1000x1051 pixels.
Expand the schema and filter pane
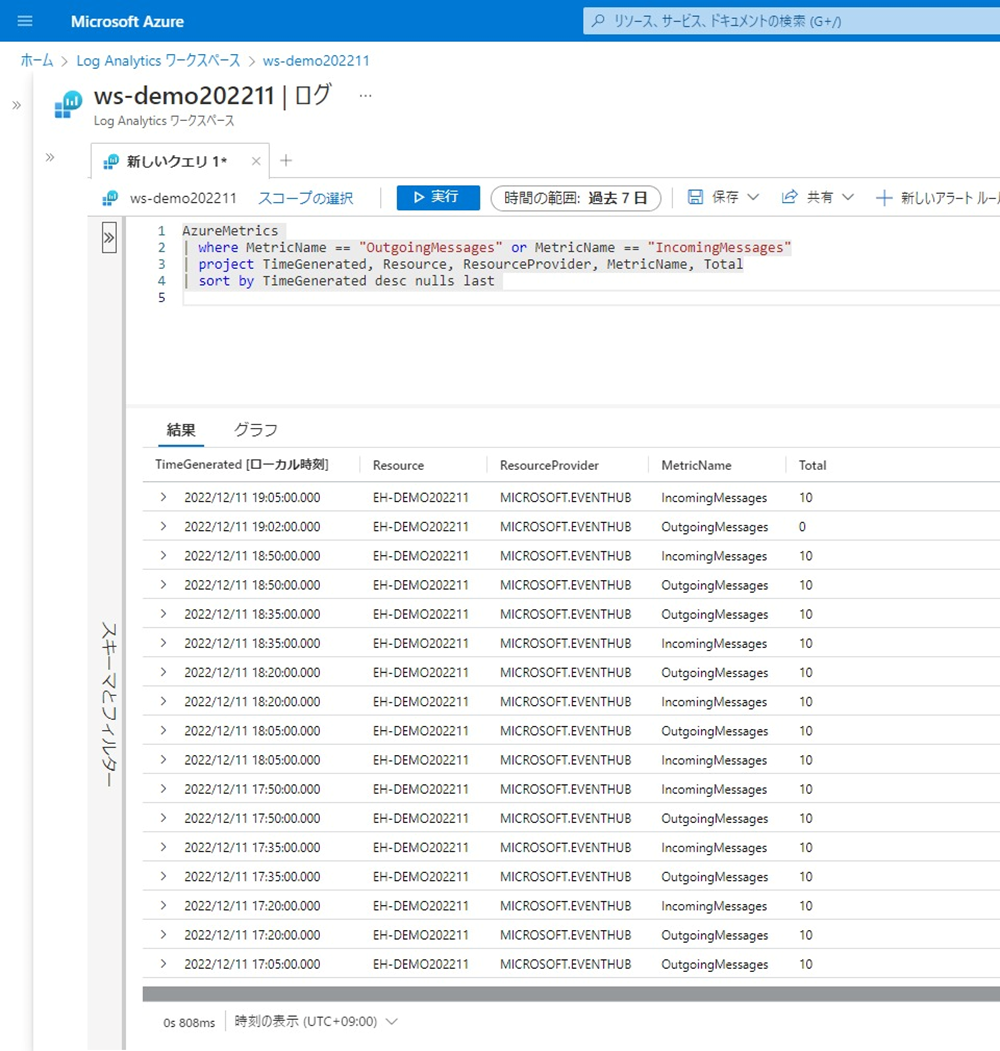[x=109, y=237]
